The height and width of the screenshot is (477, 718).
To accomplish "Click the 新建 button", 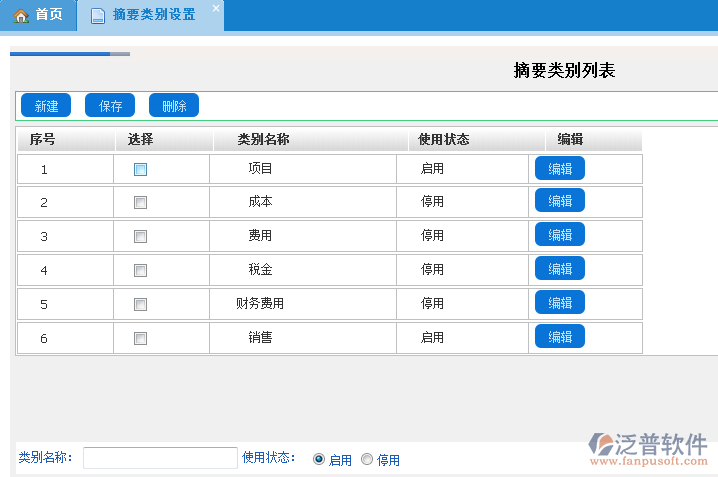I will [x=46, y=106].
